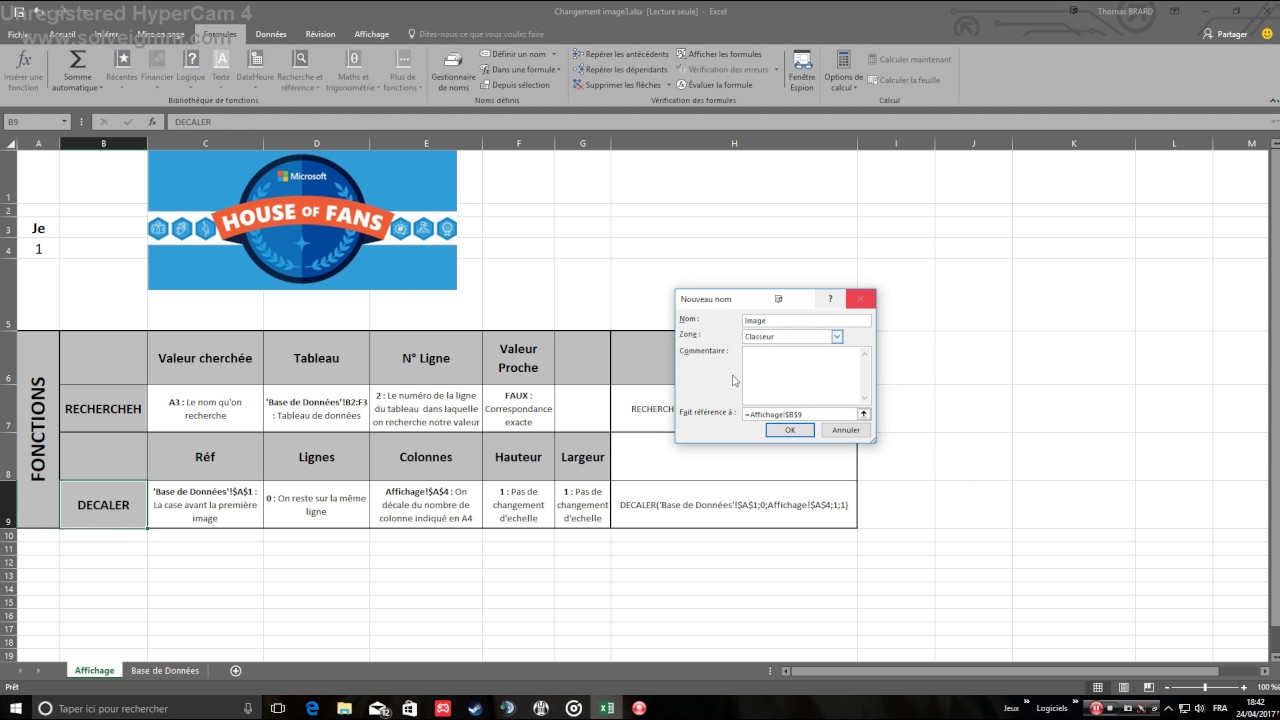
Task: Open Task View on the taskbar
Action: point(278,708)
